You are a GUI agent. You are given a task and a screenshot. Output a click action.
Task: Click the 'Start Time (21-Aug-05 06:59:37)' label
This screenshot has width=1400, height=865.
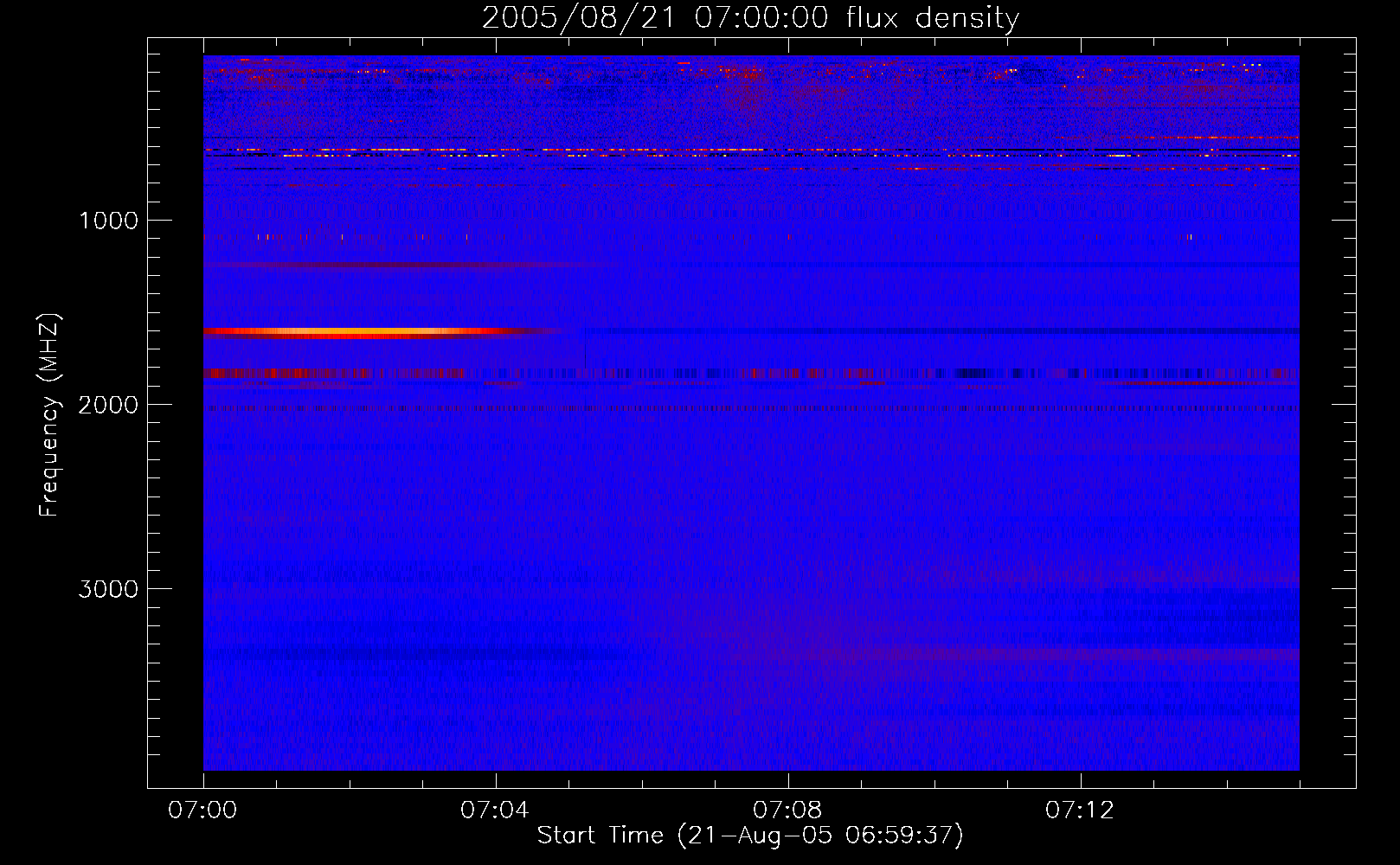(750, 836)
